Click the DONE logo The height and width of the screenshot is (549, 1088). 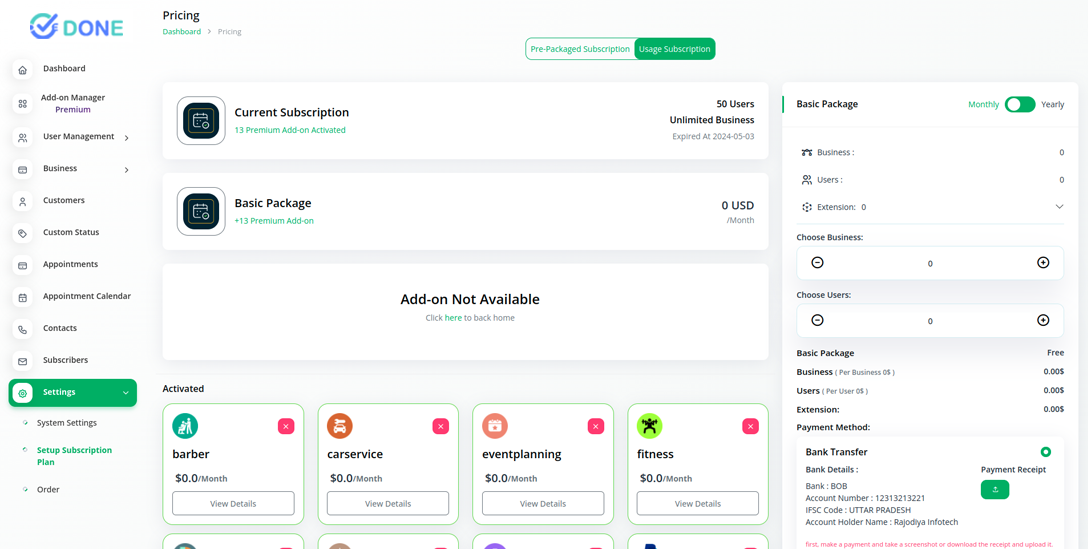tap(76, 26)
